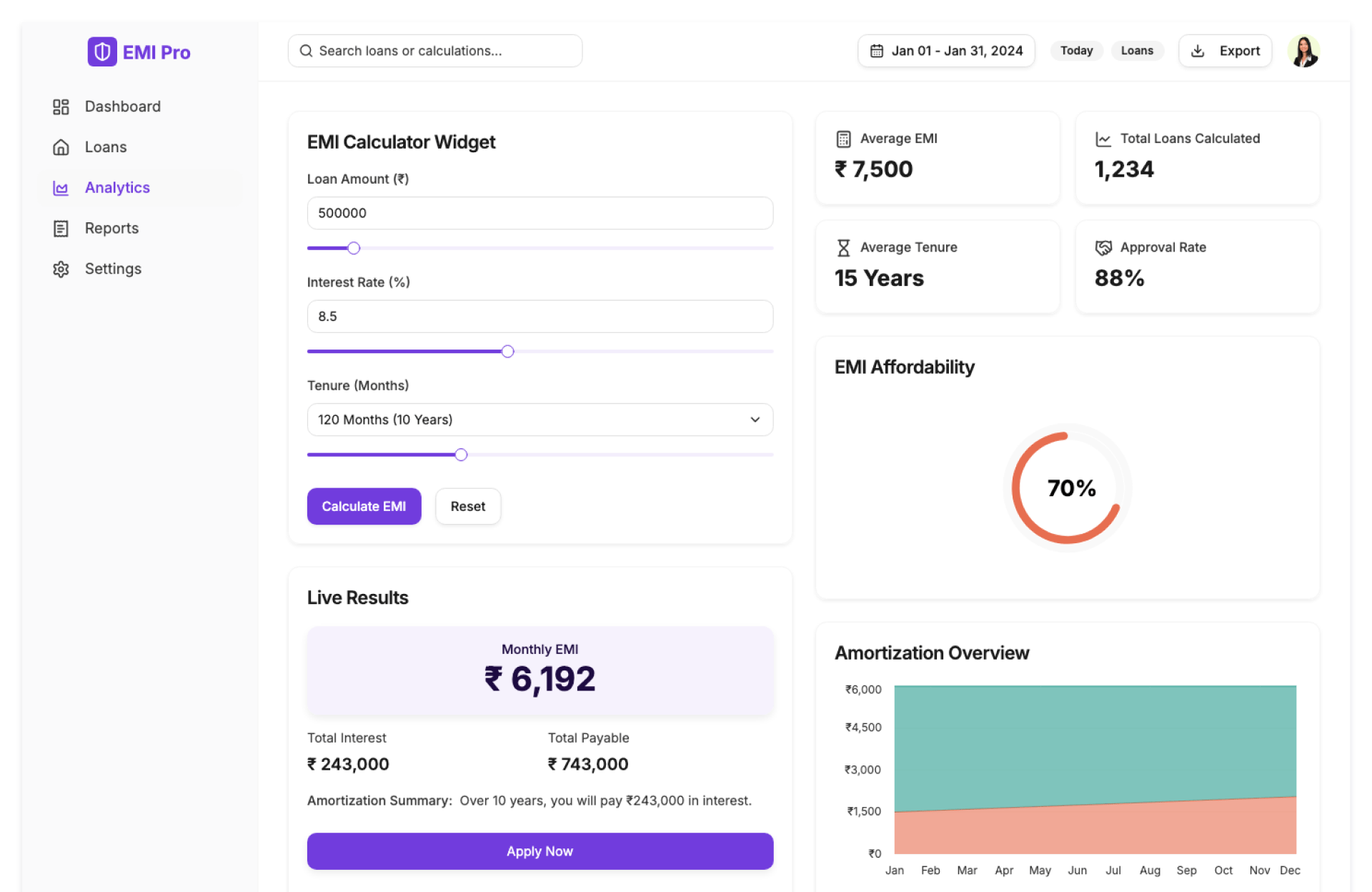Click the EMI Pro shield logo icon
Screen dimensions: 1372x892
click(102, 51)
